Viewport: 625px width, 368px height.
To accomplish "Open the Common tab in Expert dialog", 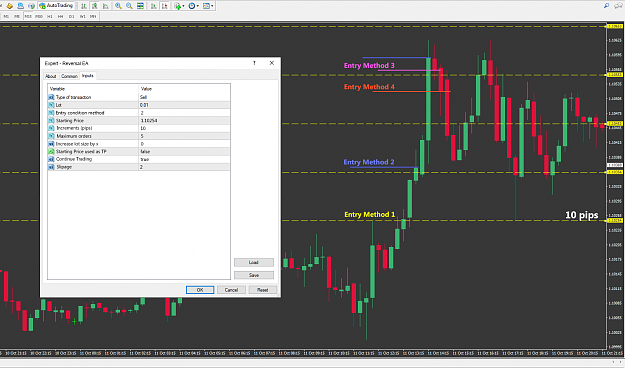I will tap(69, 76).
